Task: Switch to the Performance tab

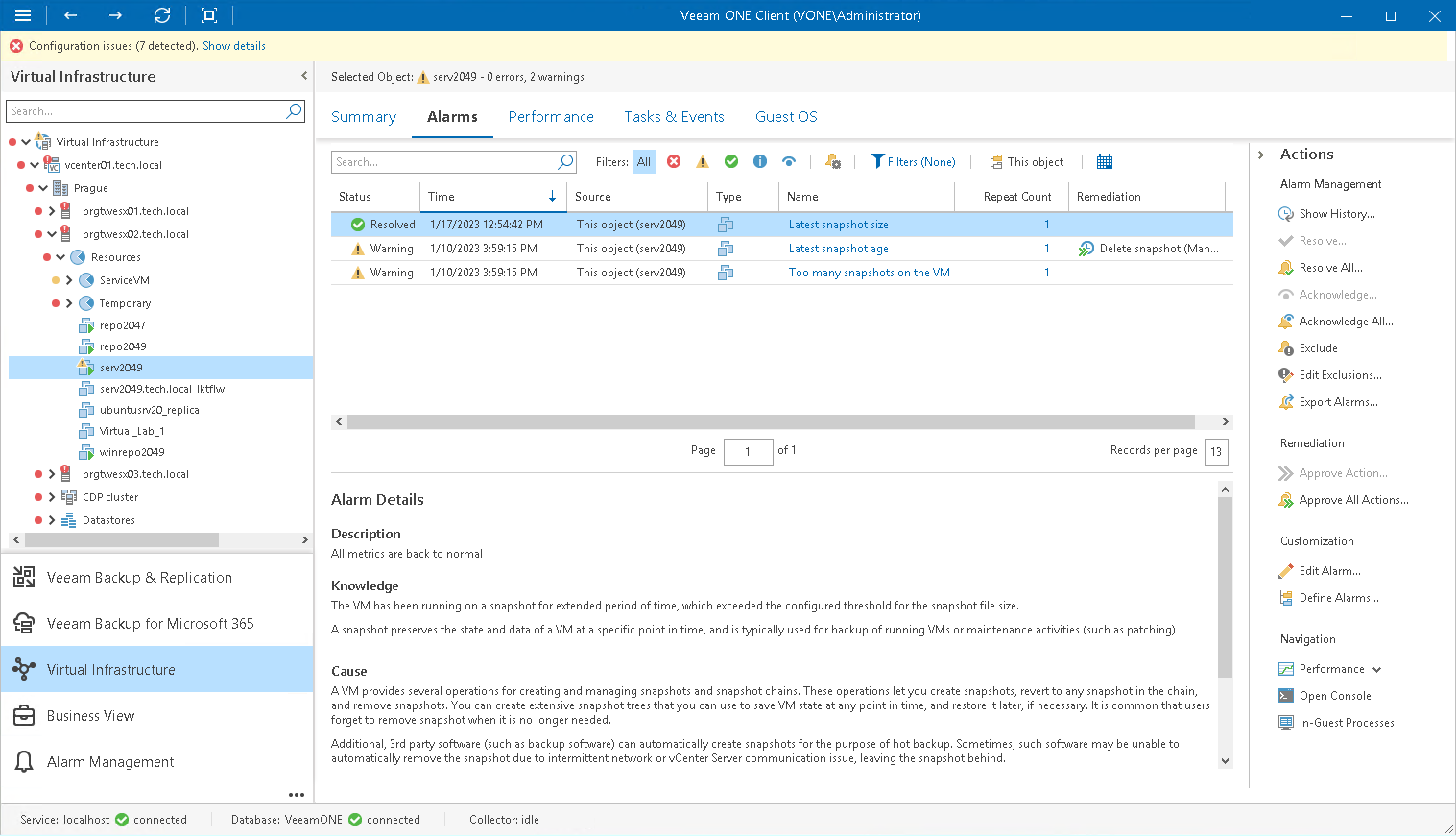Action: coord(551,117)
